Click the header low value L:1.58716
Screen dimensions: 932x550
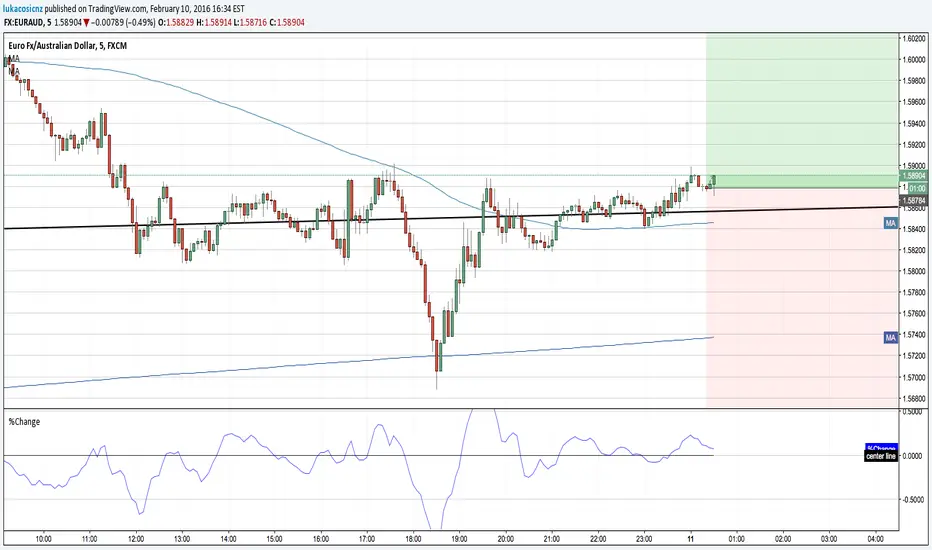[250, 23]
